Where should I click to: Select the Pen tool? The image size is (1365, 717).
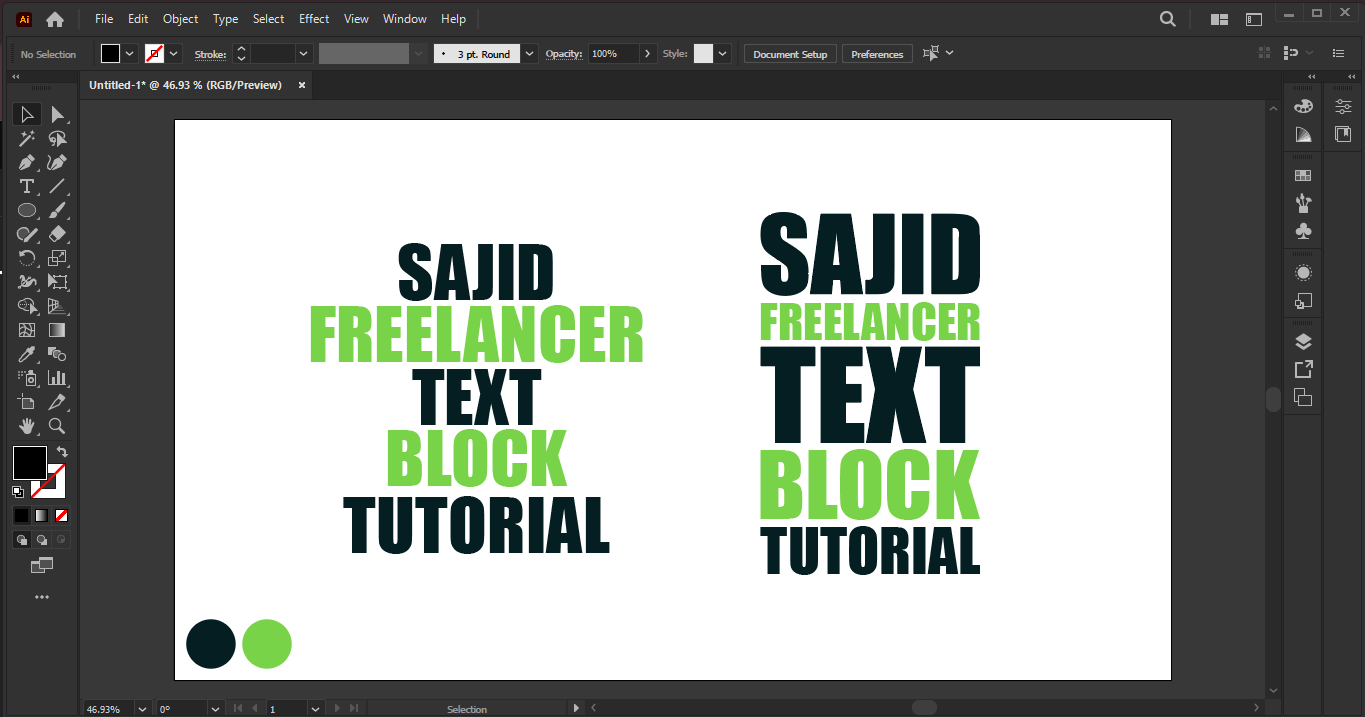coord(27,162)
